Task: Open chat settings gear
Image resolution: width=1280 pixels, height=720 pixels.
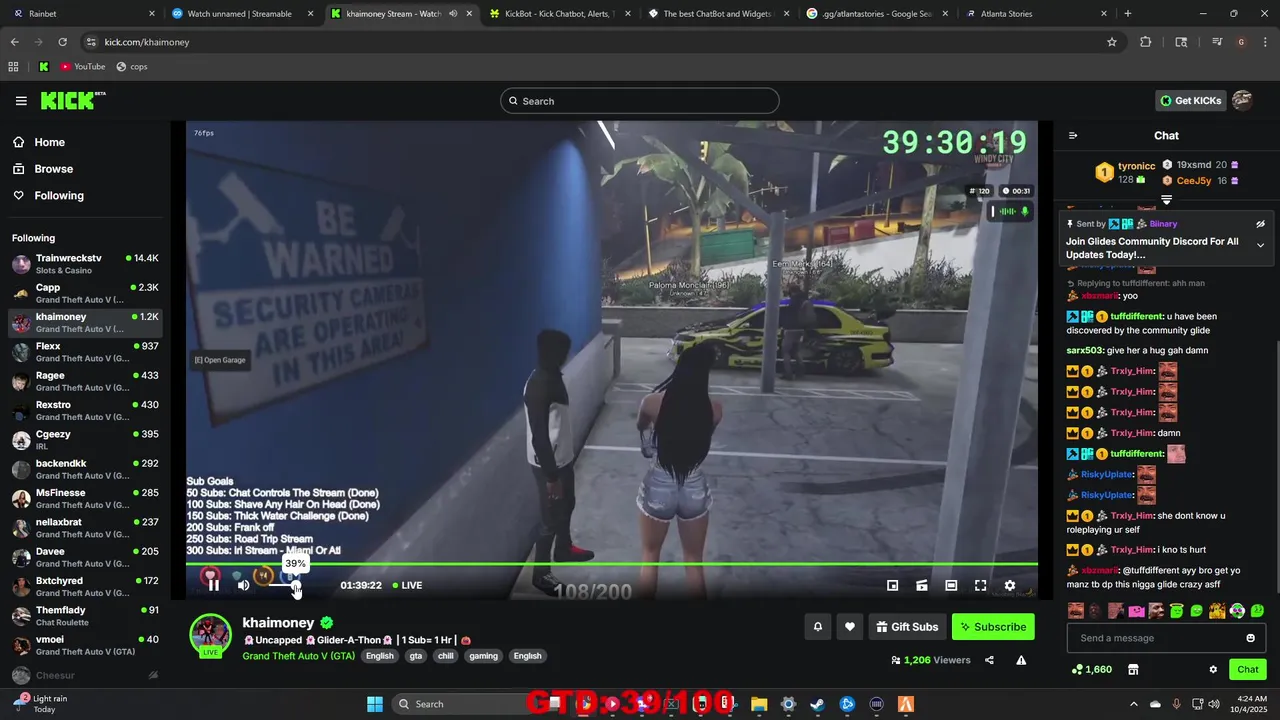Action: (1213, 669)
